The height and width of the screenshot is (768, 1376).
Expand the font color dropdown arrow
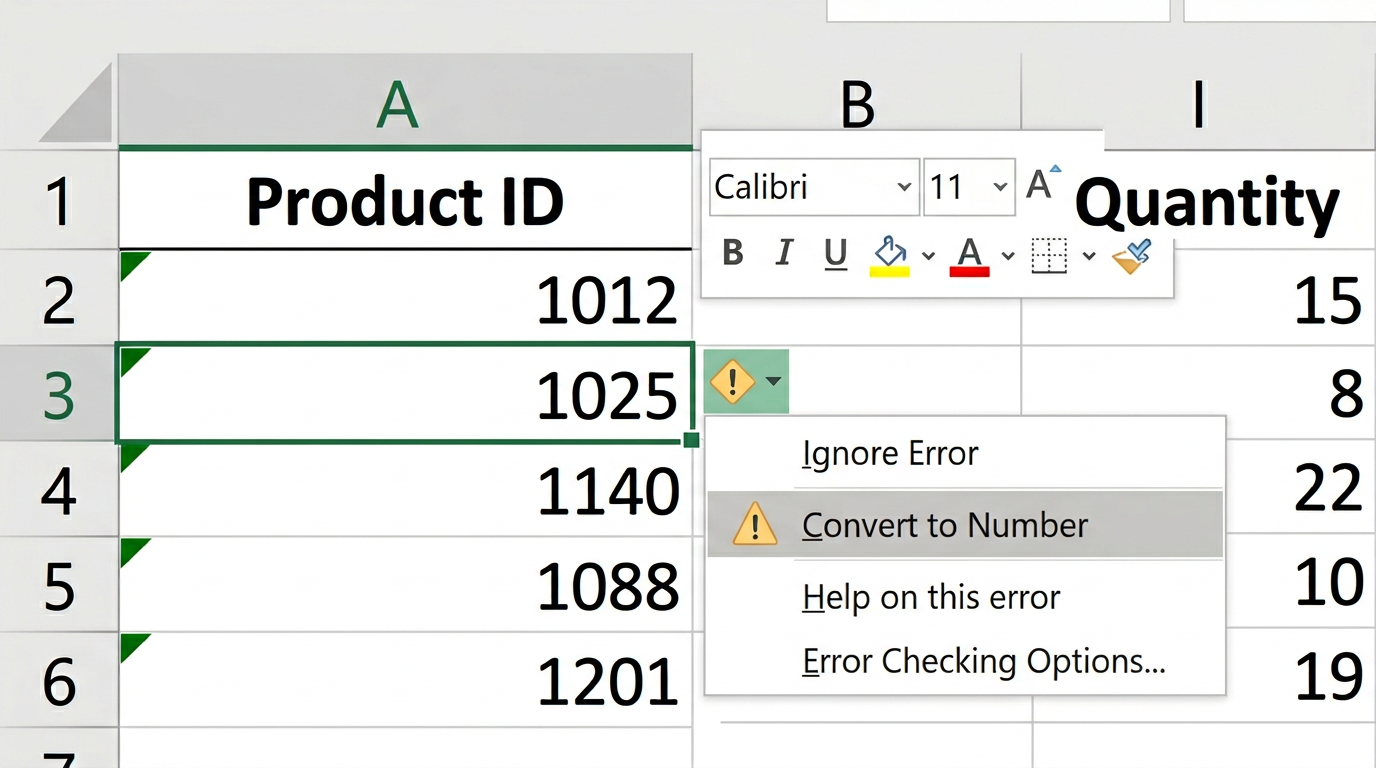point(1008,256)
